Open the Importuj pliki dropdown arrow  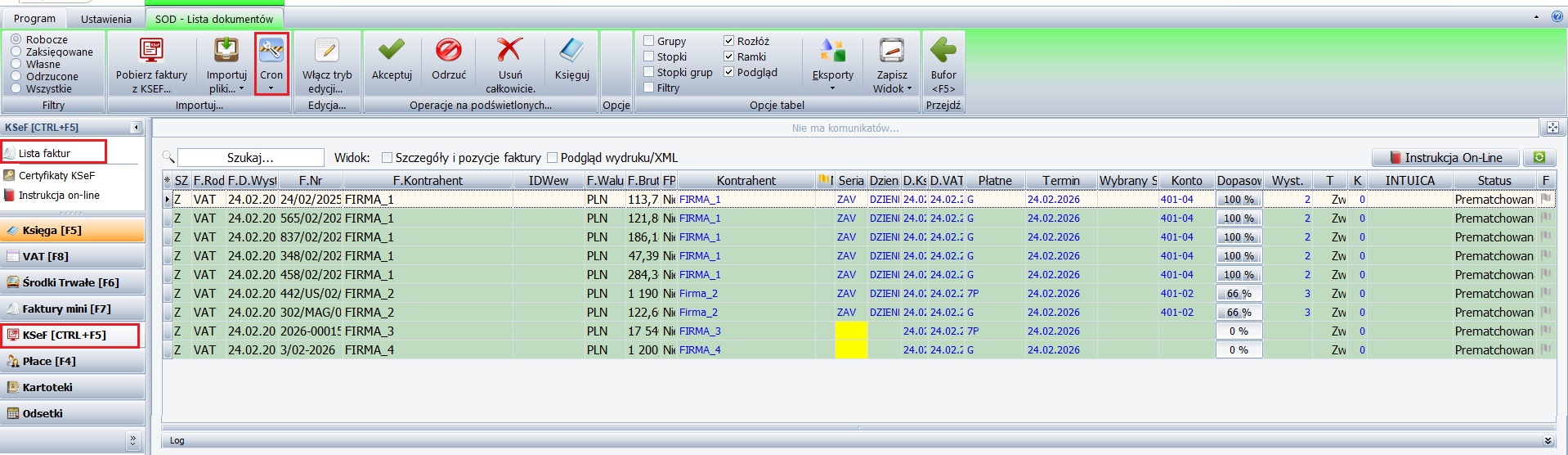click(x=241, y=88)
